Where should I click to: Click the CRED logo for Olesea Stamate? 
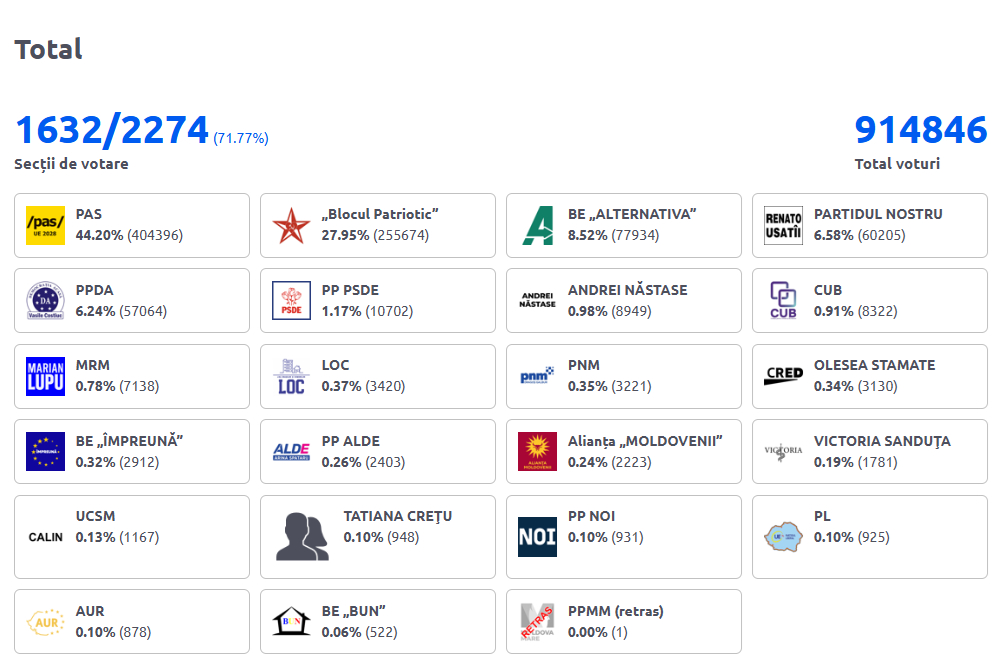coord(783,376)
